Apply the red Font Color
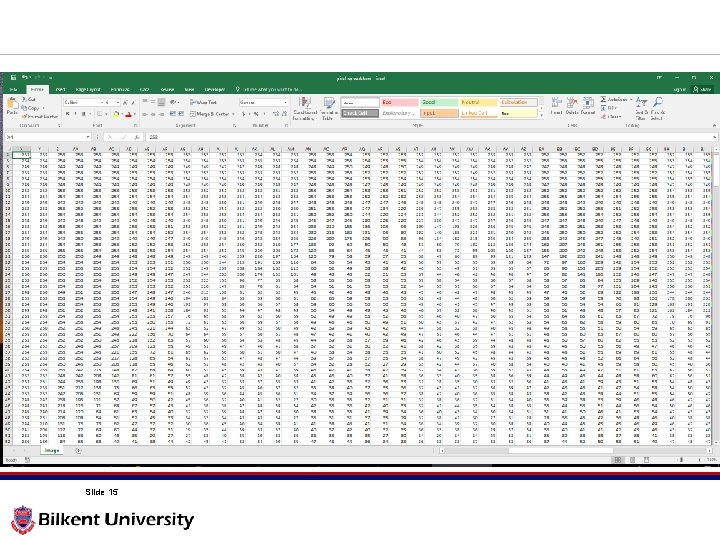This screenshot has height=540, width=720. (x=129, y=114)
